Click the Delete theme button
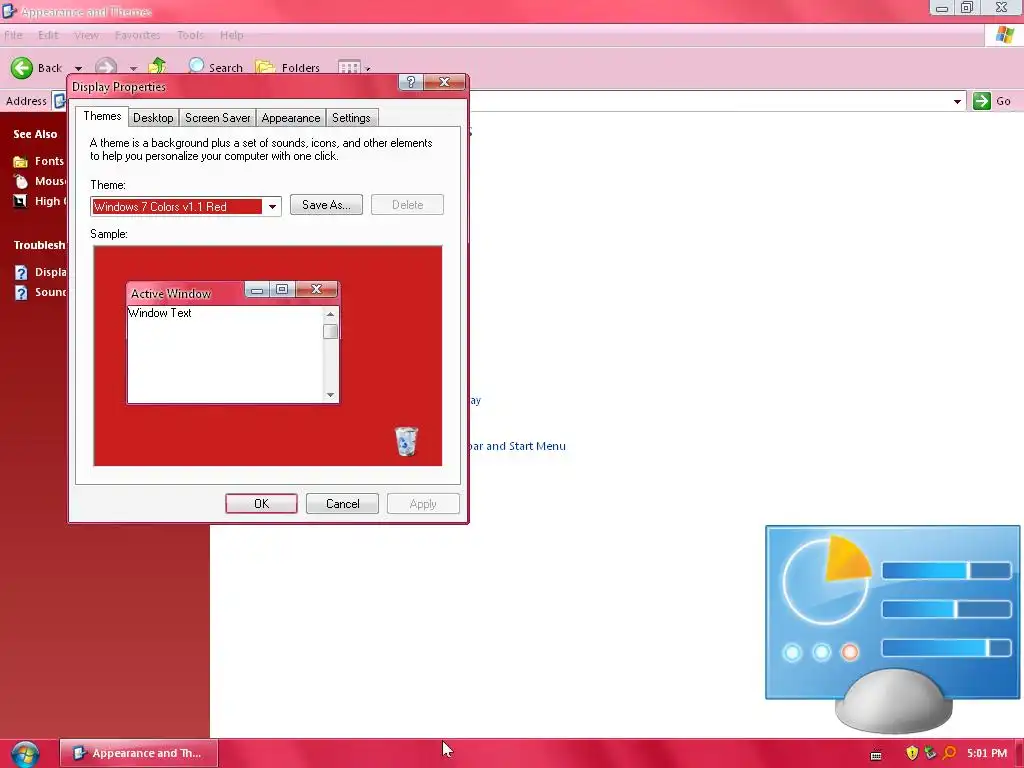This screenshot has width=1024, height=768. pyautogui.click(x=408, y=204)
